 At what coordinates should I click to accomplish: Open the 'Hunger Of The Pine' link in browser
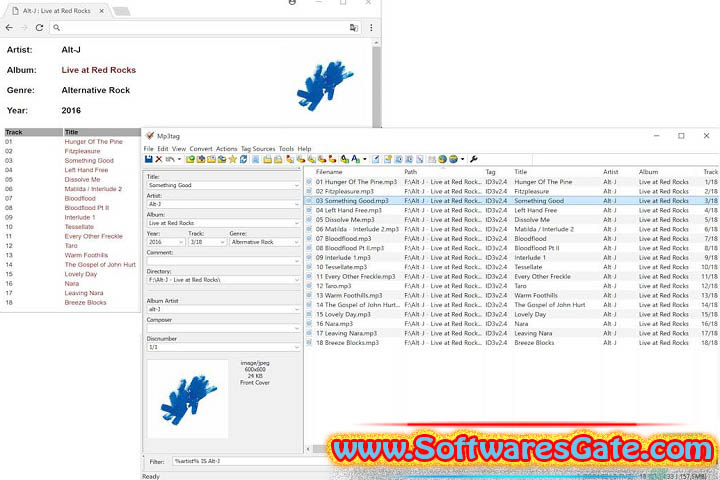pyautogui.click(x=94, y=141)
